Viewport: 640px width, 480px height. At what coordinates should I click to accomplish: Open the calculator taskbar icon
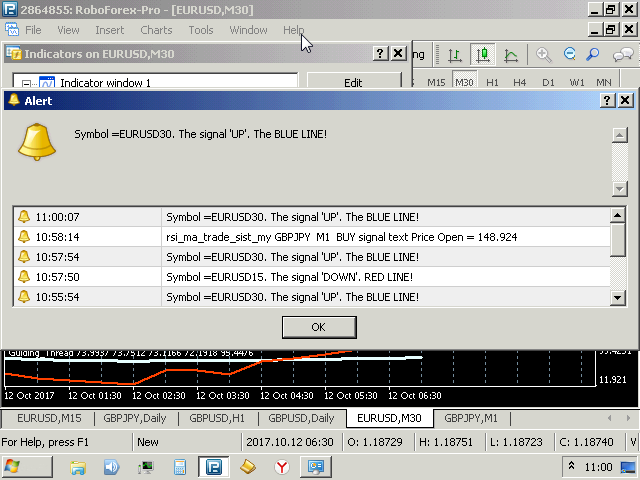[x=180, y=467]
